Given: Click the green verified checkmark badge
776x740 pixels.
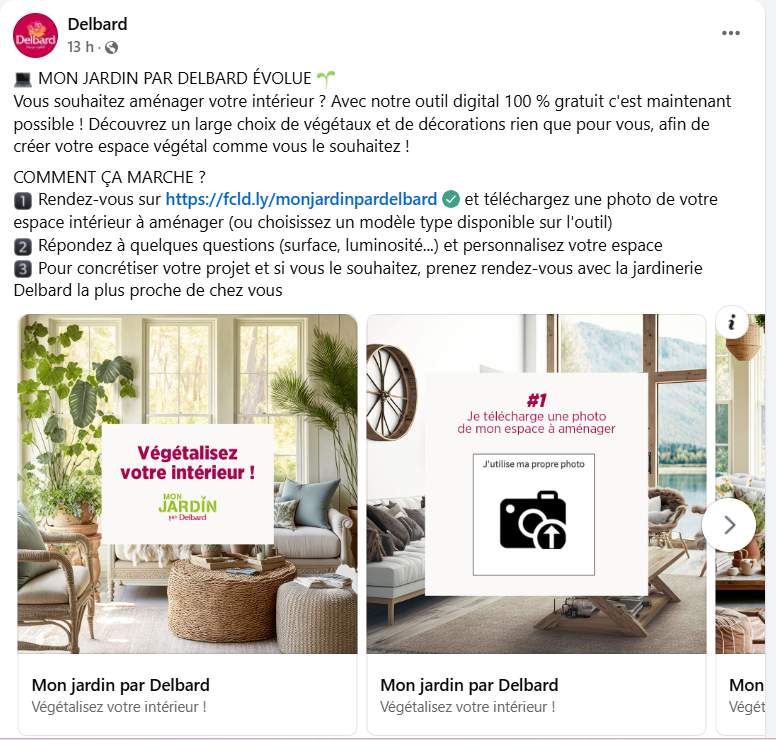Looking at the screenshot, I should 450,199.
